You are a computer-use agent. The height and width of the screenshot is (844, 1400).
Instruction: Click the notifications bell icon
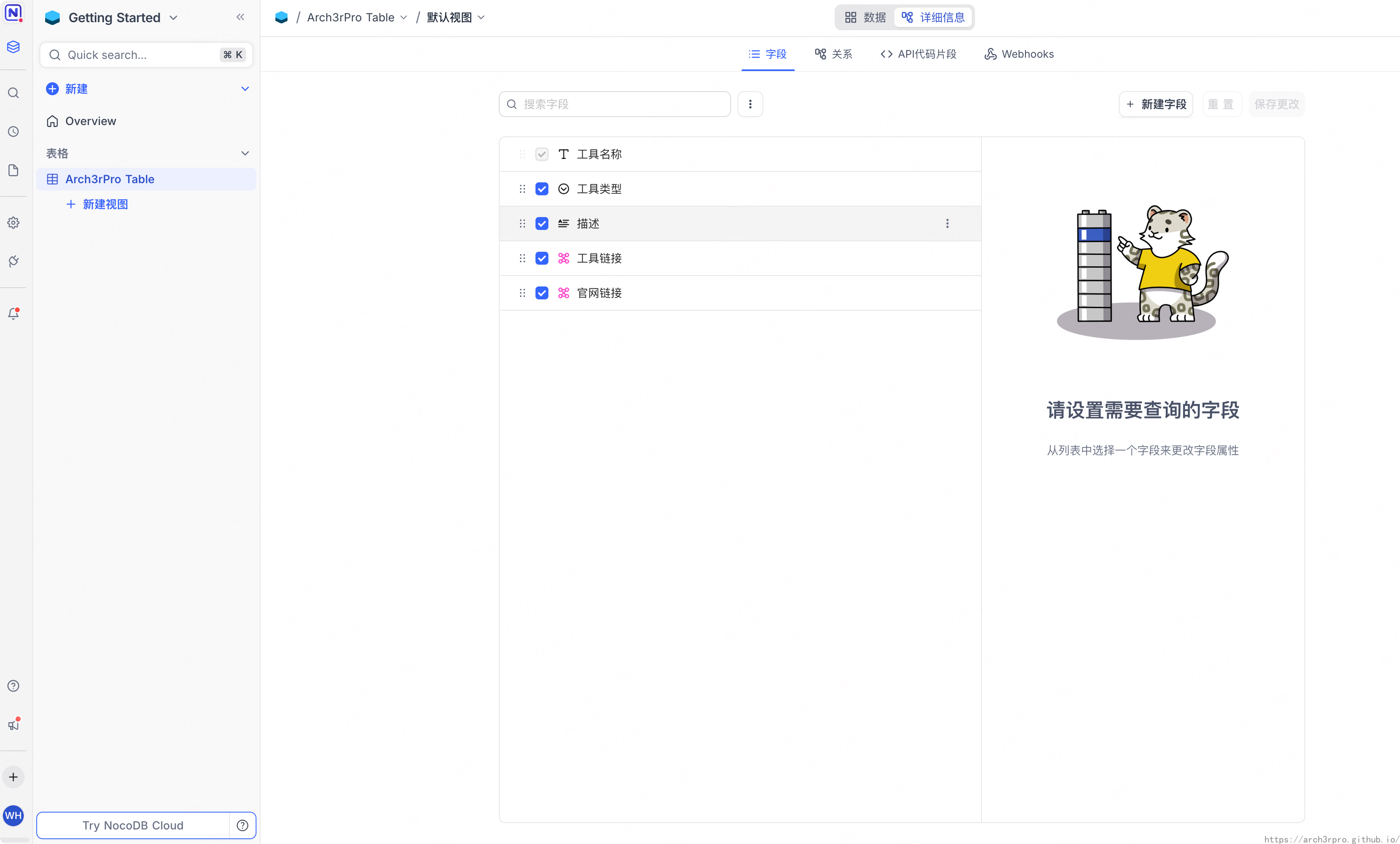click(14, 314)
